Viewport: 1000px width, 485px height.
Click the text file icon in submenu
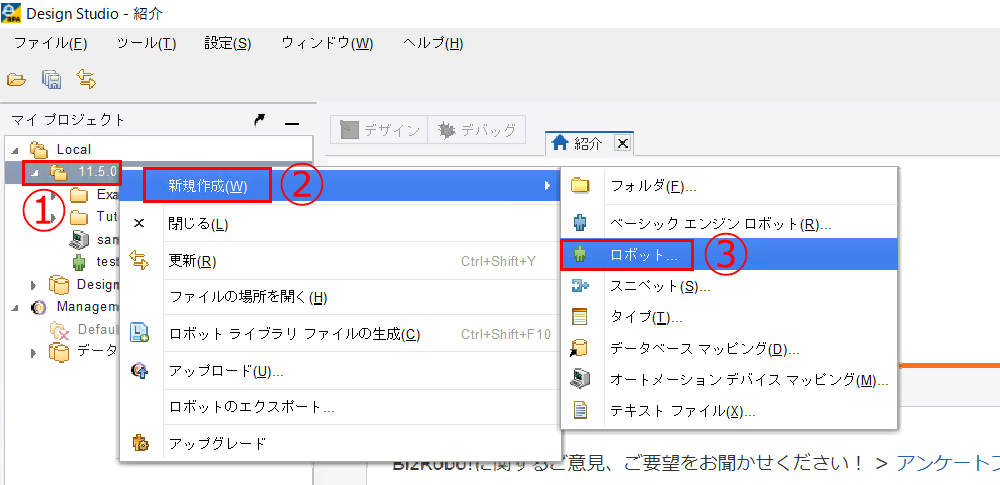click(x=580, y=410)
